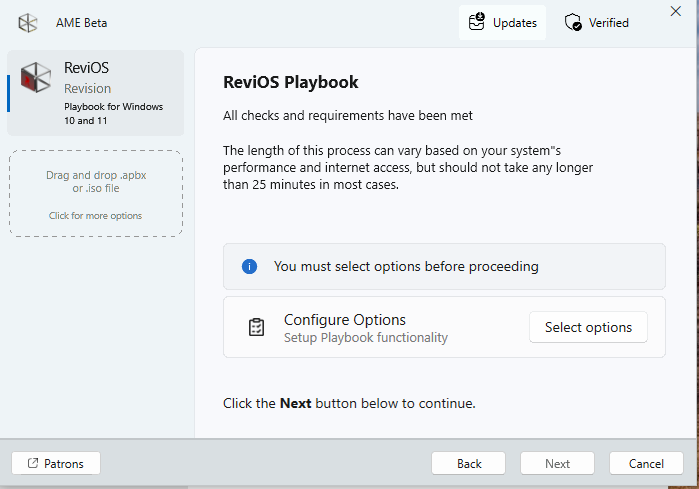
Task: Open the Updates panel
Action: [x=502, y=23]
